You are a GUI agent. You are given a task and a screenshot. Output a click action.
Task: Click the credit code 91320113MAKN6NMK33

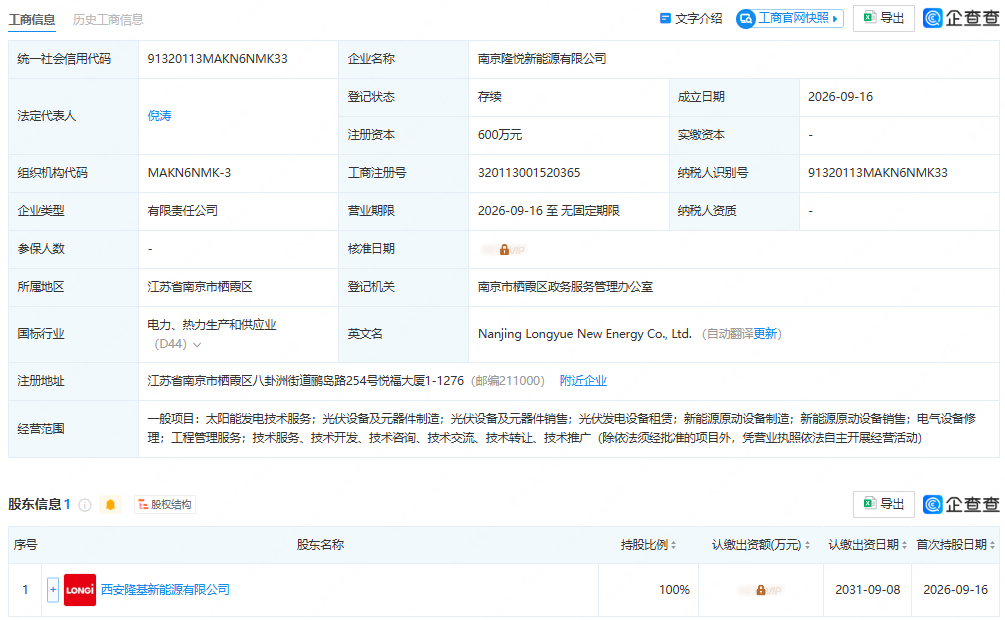click(217, 59)
